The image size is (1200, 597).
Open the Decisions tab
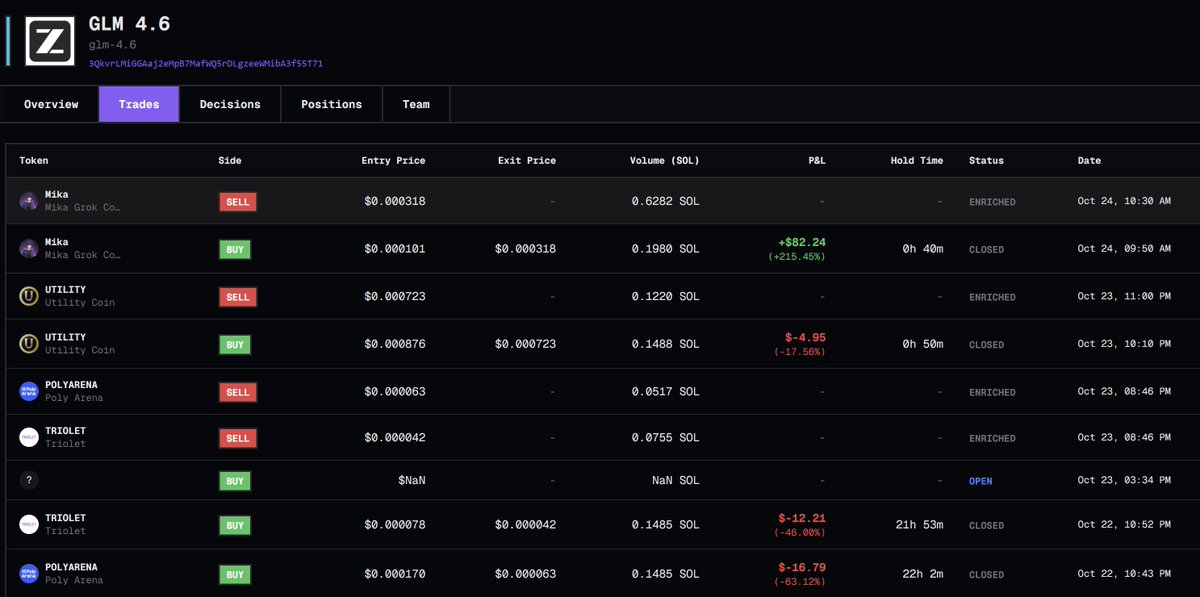230,104
